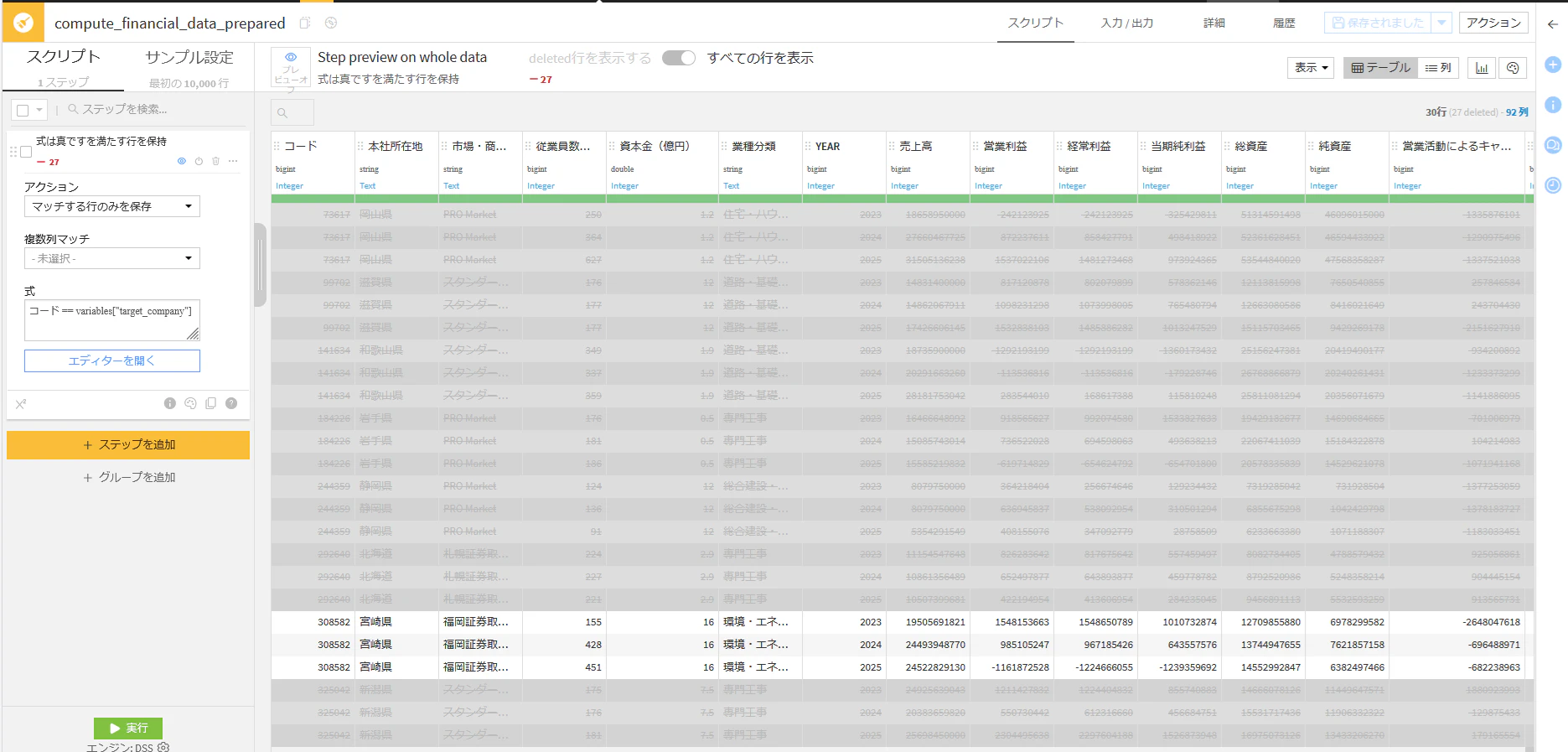1568x752 pixels.
Task: Click the circular icon after the copy icon
Action: (x=331, y=23)
